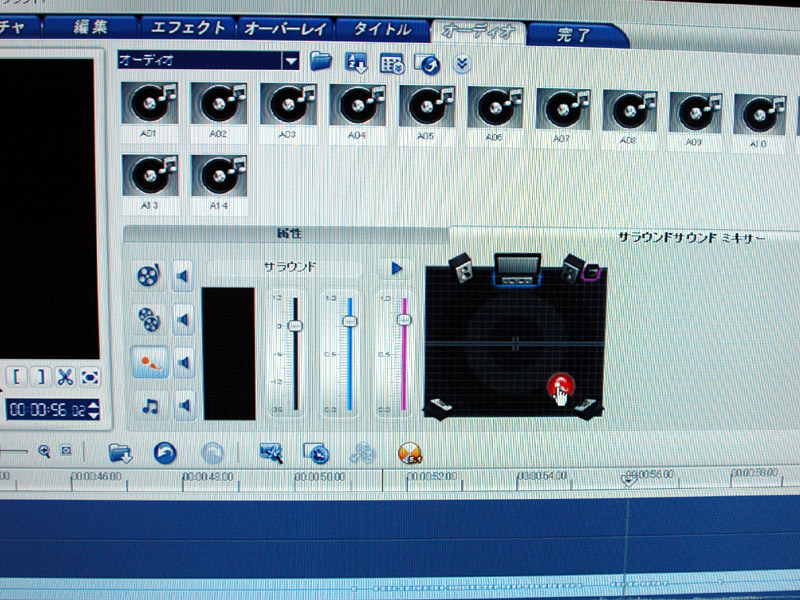Open the サラウンドサウンド ミキサー tab

pos(691,238)
